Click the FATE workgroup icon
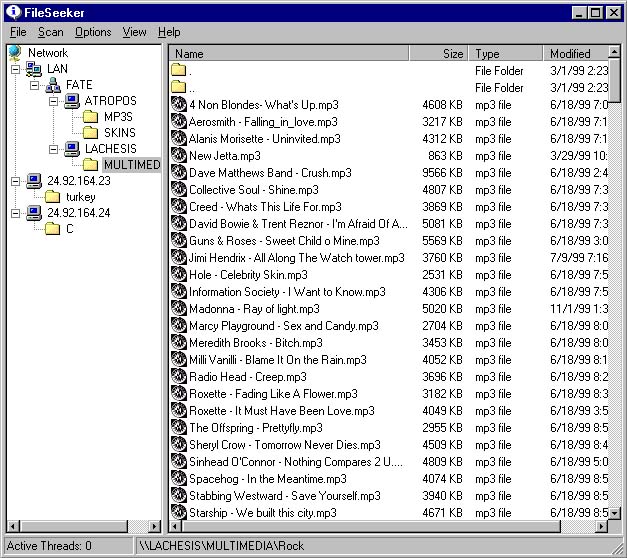 click(x=53, y=85)
